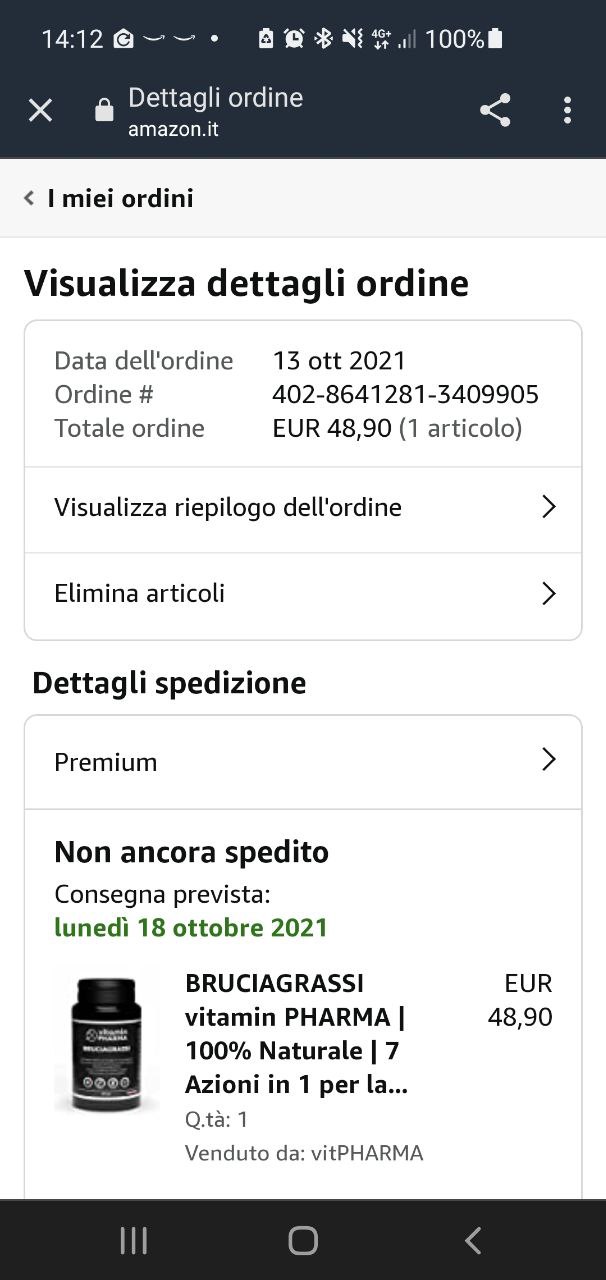Expand 'Elimina articoli' chevron arrow

(548, 594)
